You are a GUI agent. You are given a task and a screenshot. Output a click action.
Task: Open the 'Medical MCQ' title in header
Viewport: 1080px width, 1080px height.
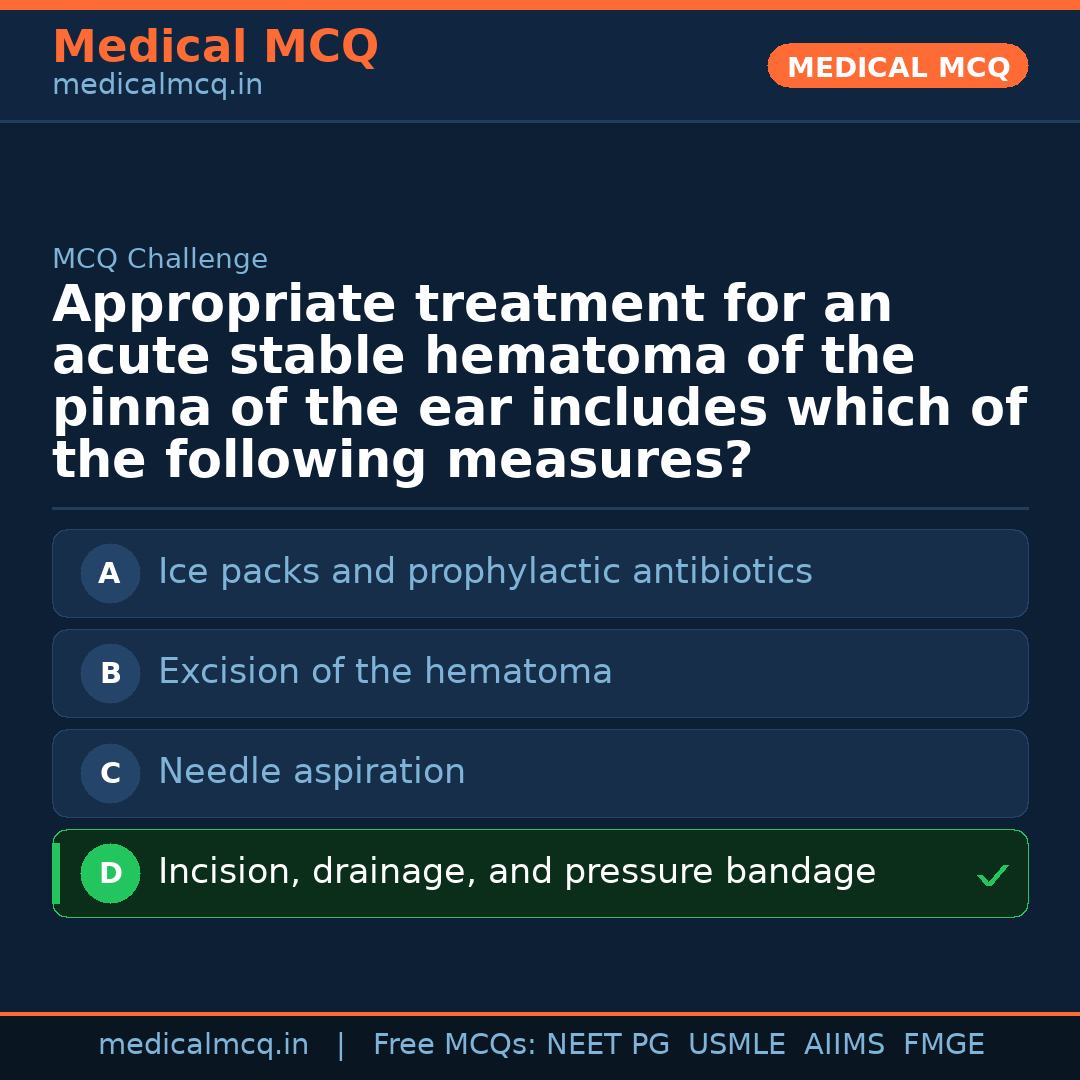tap(215, 47)
